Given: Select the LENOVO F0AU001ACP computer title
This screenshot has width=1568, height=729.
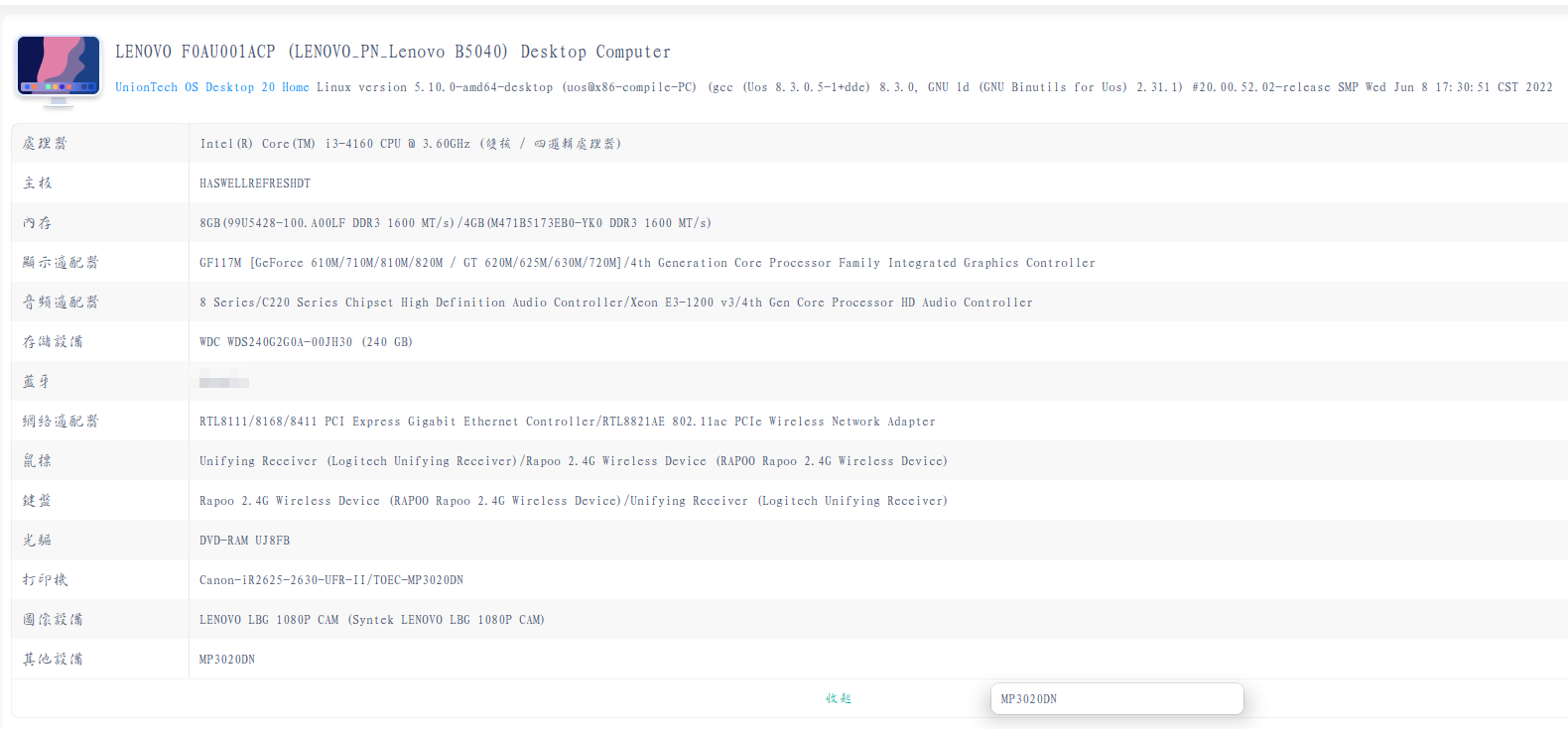Looking at the screenshot, I should pos(393,52).
